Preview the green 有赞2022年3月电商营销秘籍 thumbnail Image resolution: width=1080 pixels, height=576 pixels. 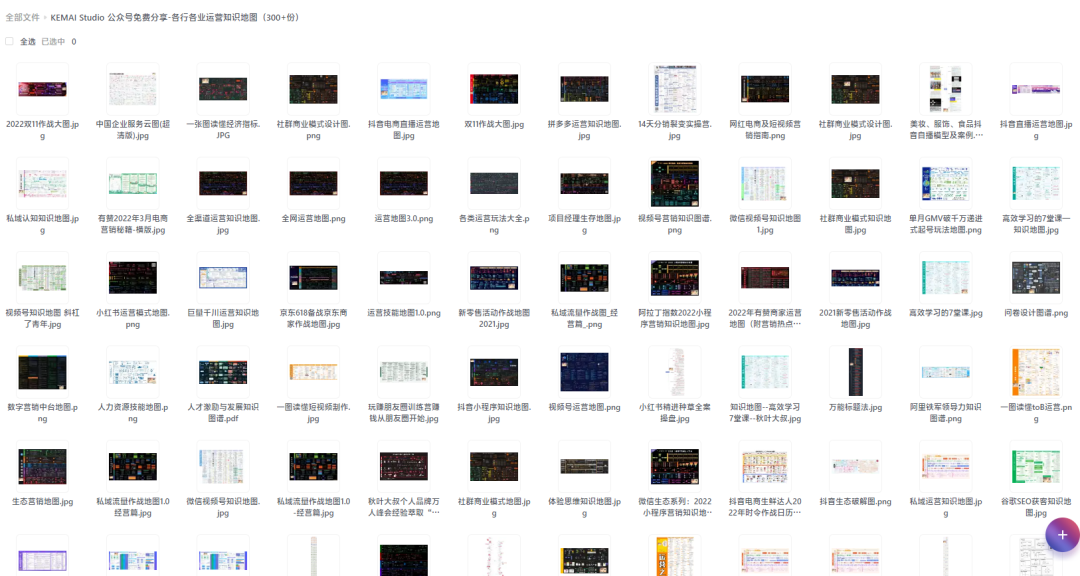pos(133,183)
